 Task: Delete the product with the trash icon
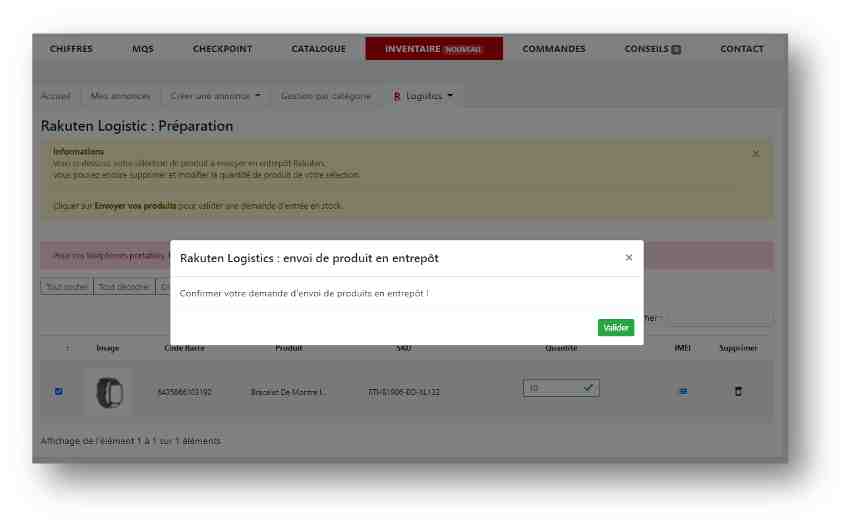738,391
